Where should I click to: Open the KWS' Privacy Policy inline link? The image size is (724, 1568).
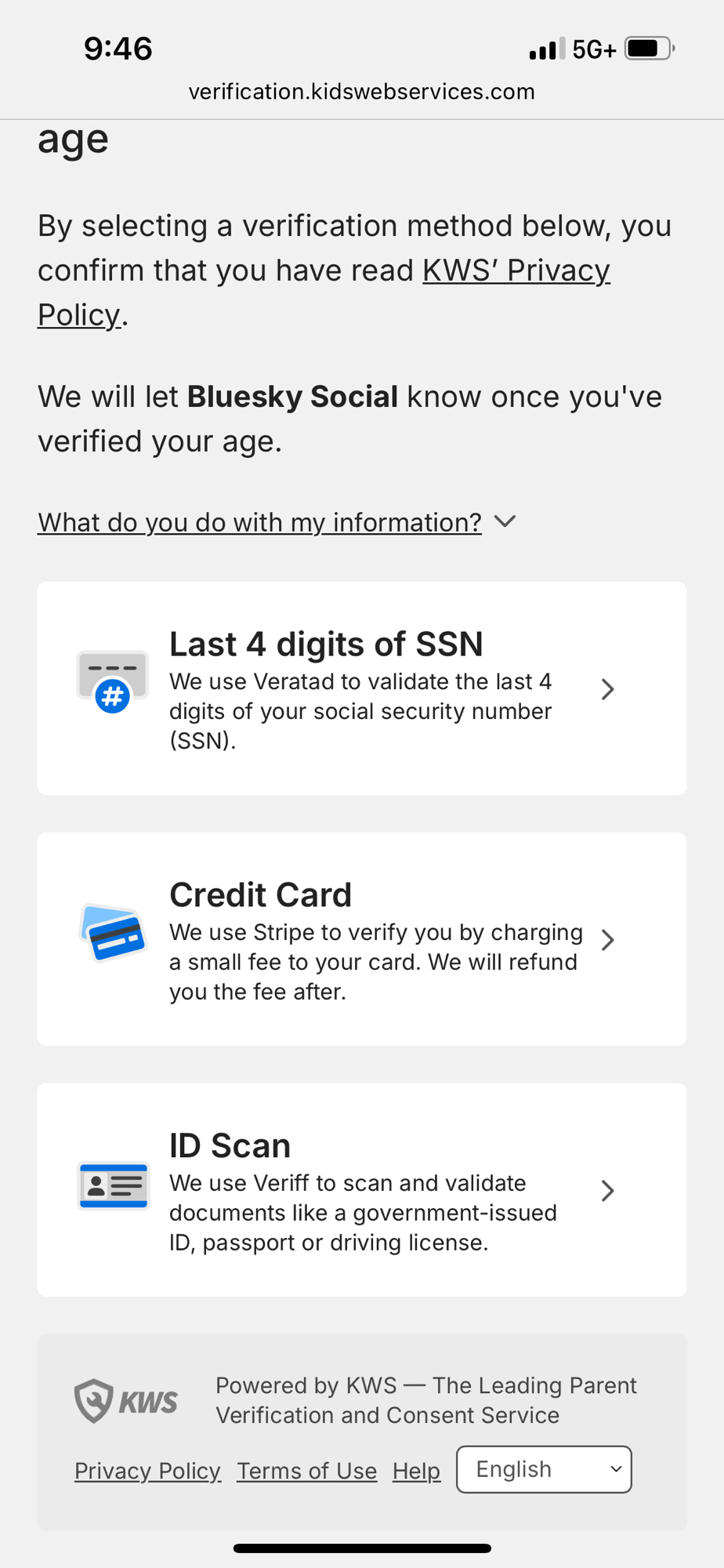tap(516, 270)
